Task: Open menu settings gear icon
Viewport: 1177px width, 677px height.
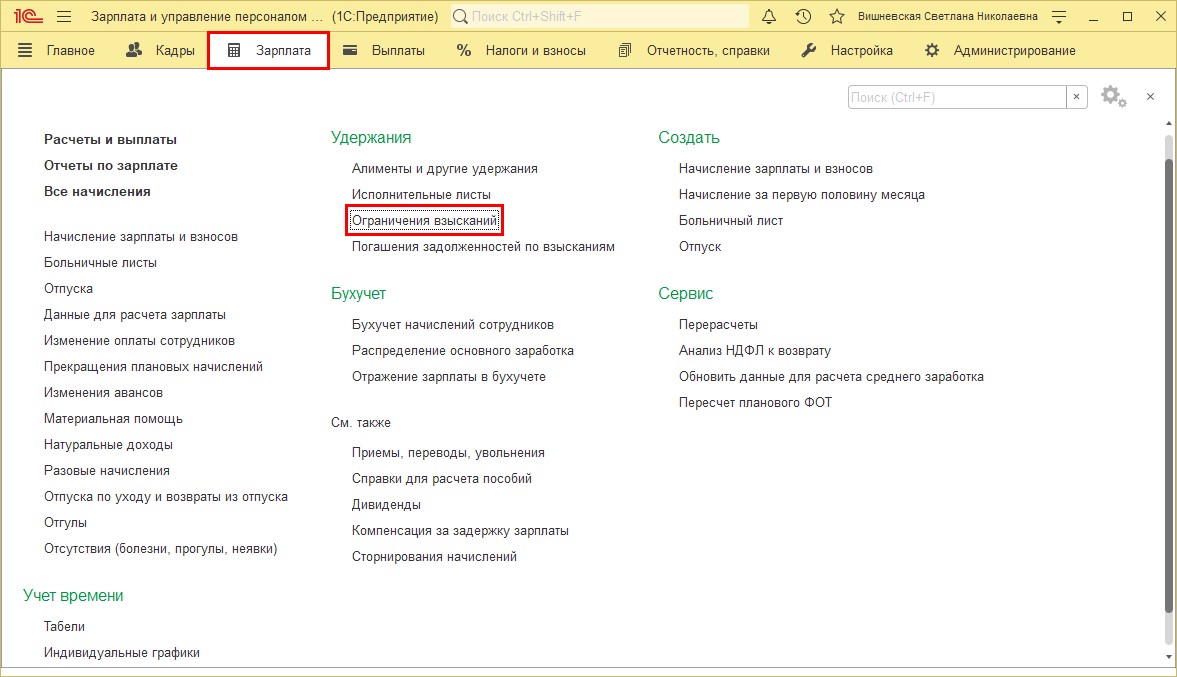Action: tap(1113, 96)
